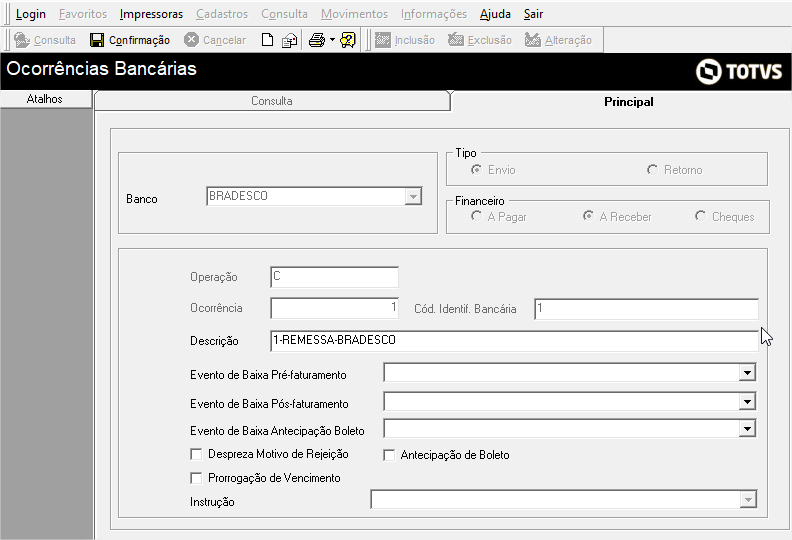Click the Sair menu item
The width and height of the screenshot is (792, 540).
pyautogui.click(x=533, y=14)
